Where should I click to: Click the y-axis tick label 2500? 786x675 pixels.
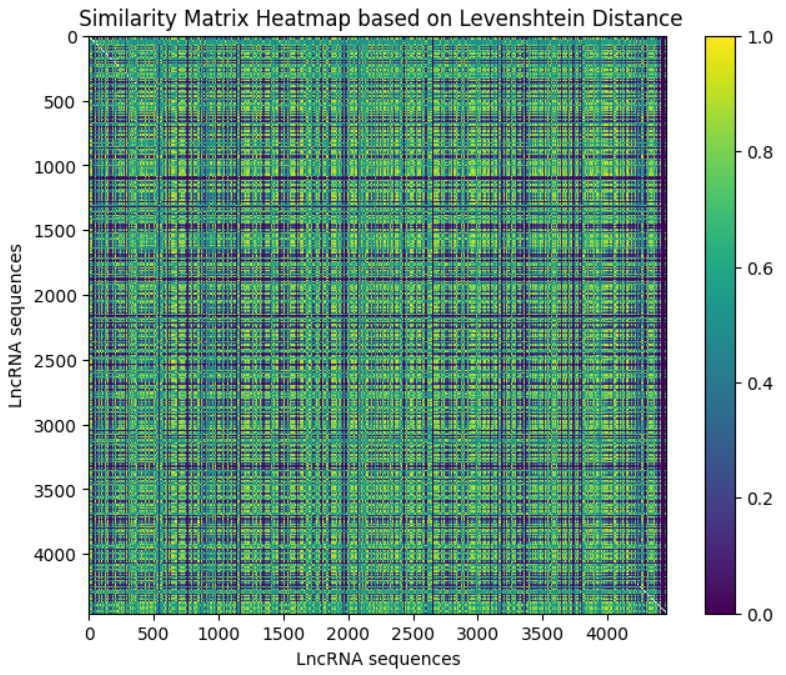pos(55,361)
